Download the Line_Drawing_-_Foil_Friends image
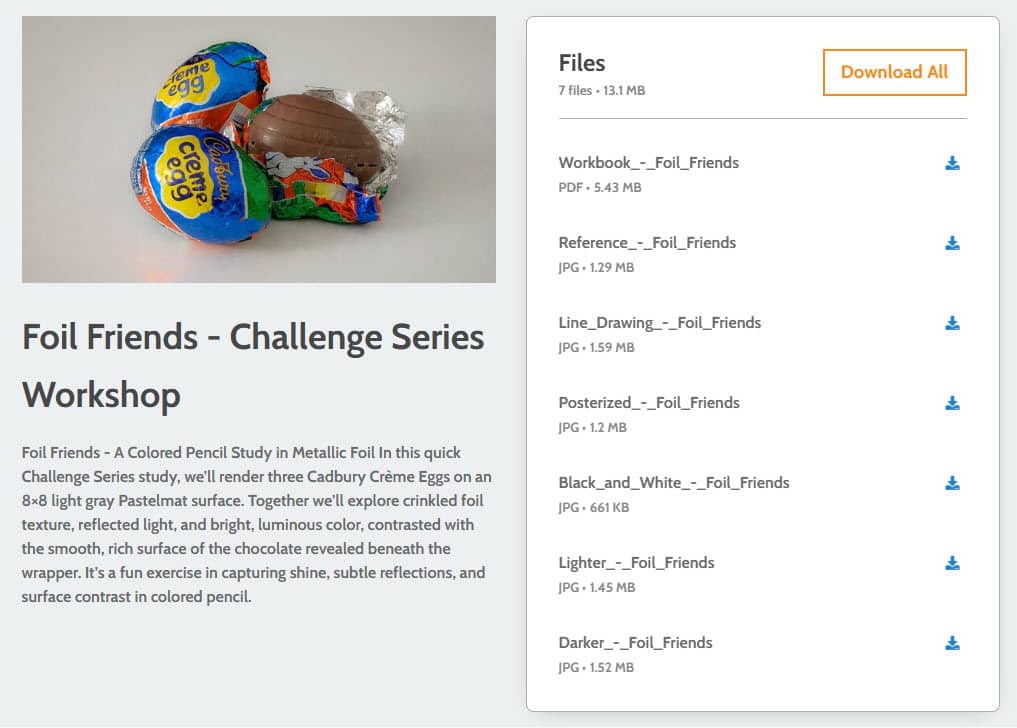 952,323
